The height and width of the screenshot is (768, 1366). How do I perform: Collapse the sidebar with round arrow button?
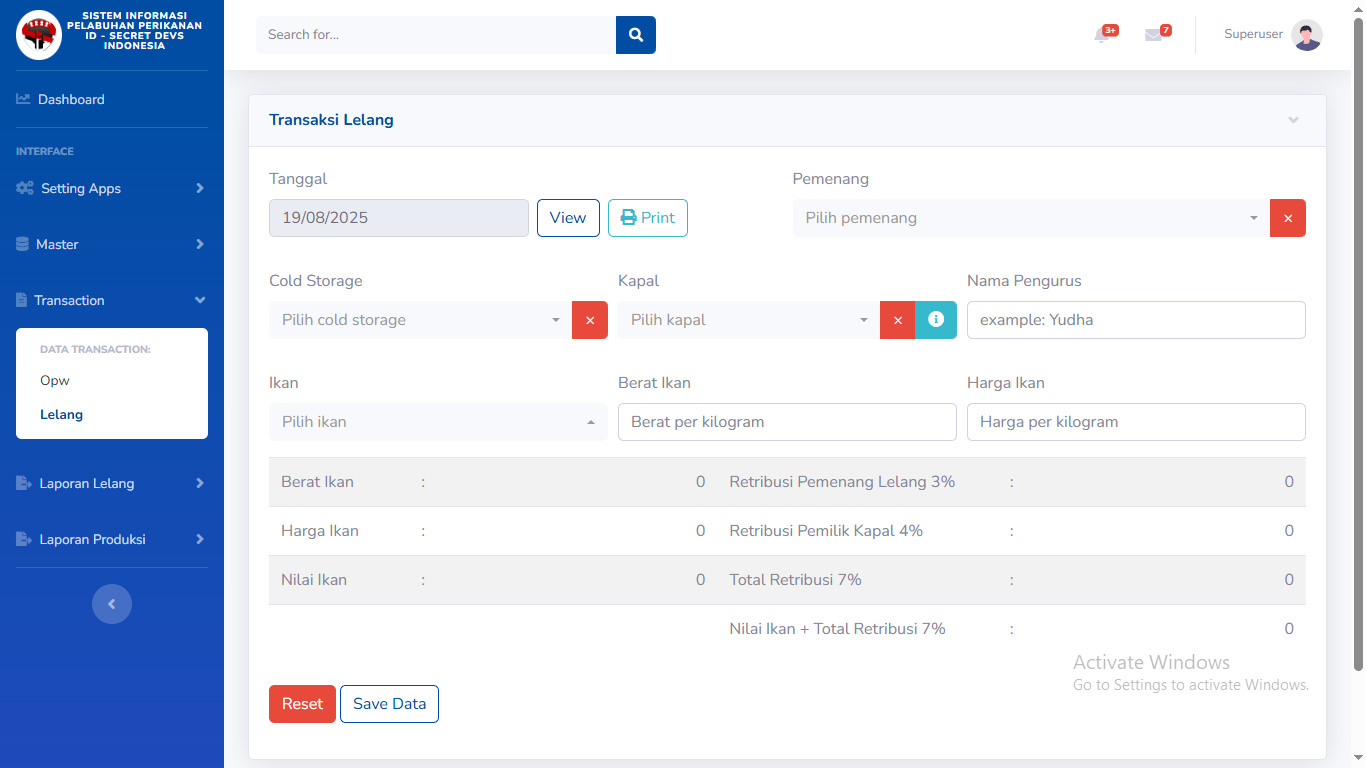click(112, 604)
